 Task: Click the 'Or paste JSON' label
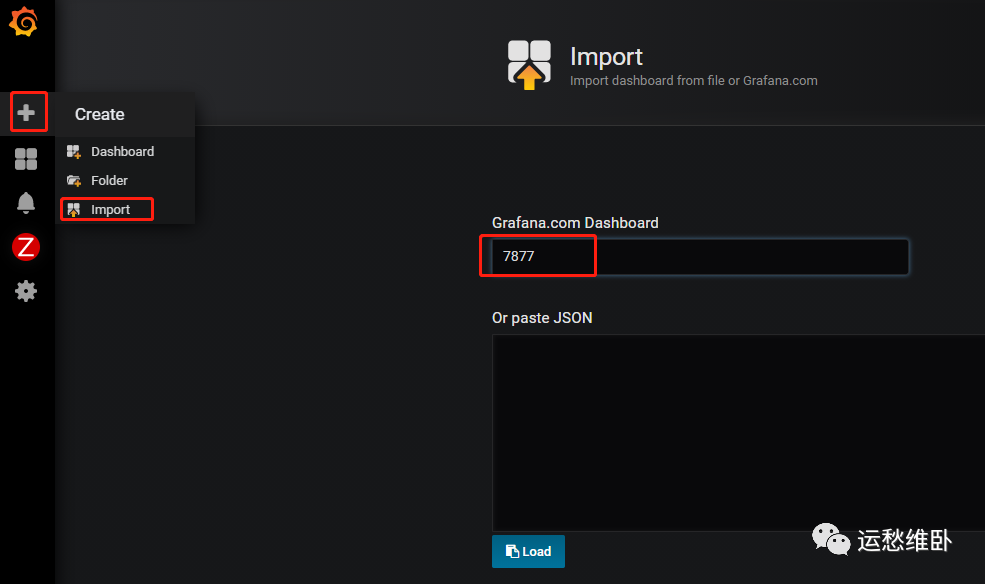coord(542,318)
